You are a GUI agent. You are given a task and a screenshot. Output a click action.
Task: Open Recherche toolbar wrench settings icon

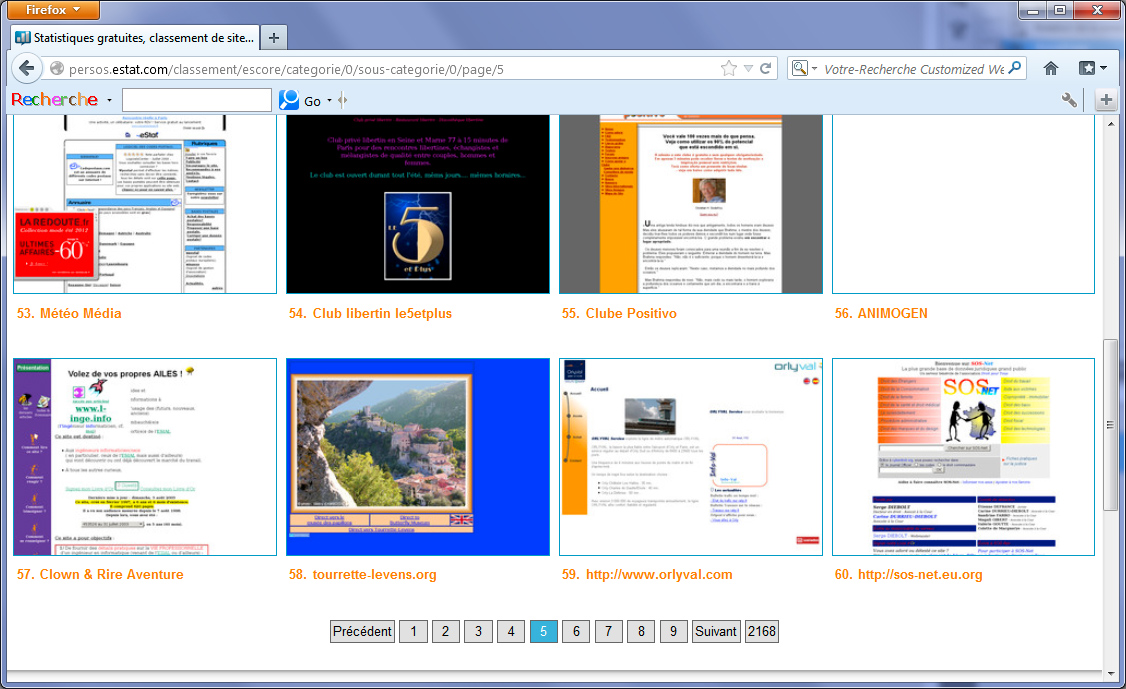[1069, 101]
